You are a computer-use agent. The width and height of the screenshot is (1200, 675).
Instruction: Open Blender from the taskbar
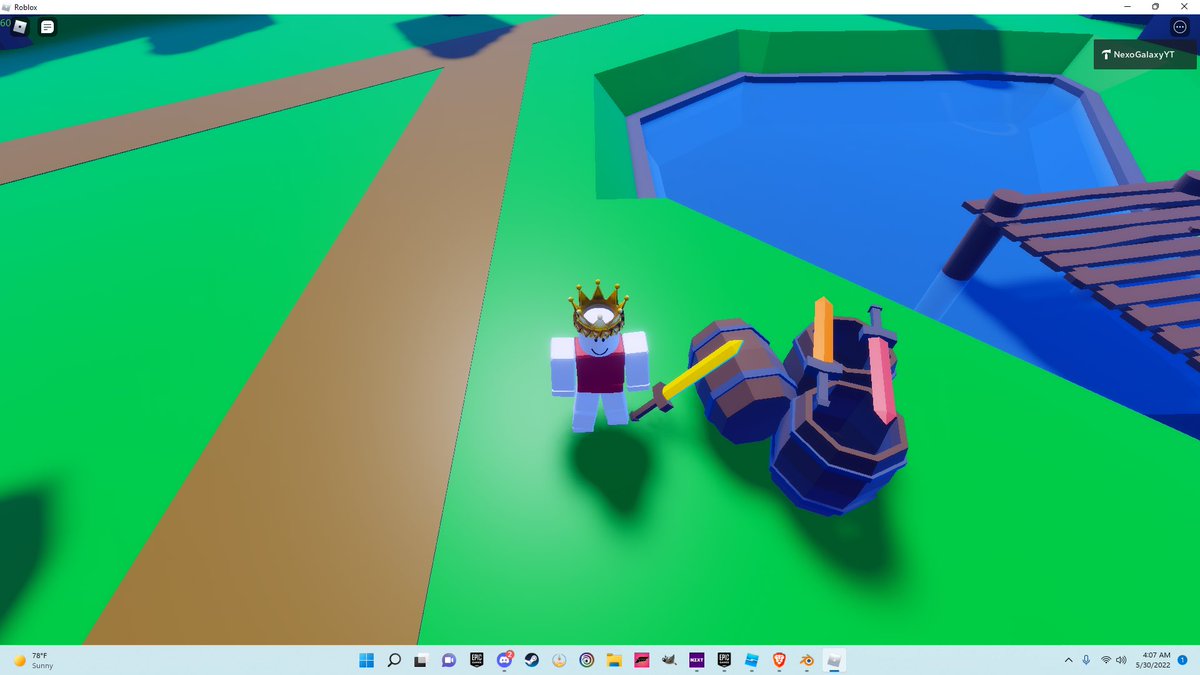click(x=807, y=660)
